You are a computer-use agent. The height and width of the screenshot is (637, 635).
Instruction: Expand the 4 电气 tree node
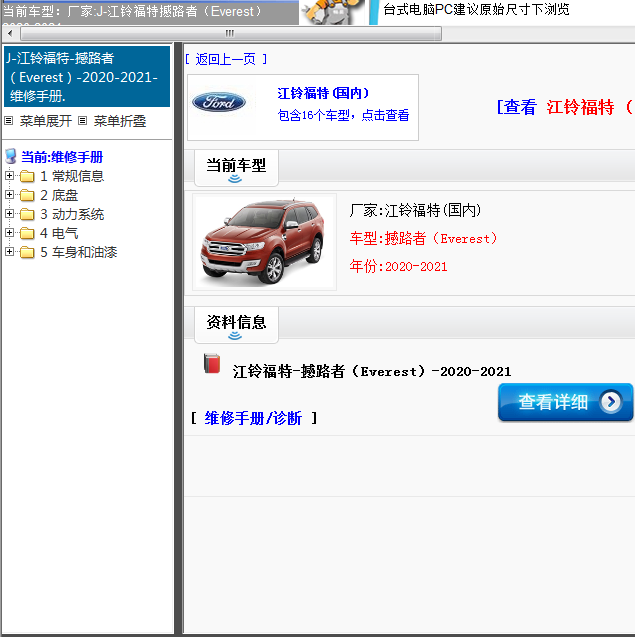click(x=9, y=233)
